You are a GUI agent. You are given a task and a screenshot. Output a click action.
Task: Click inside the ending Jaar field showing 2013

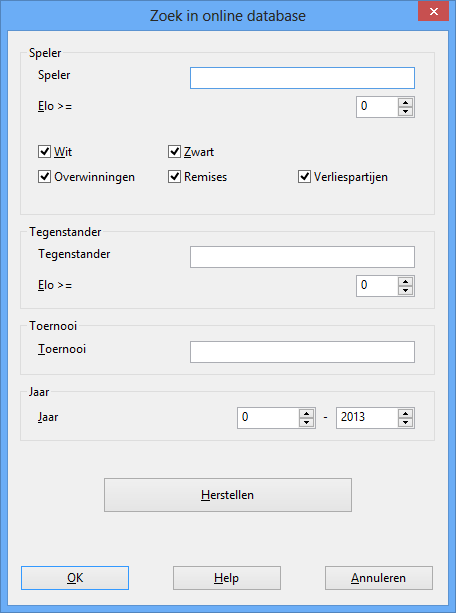pyautogui.click(x=367, y=418)
